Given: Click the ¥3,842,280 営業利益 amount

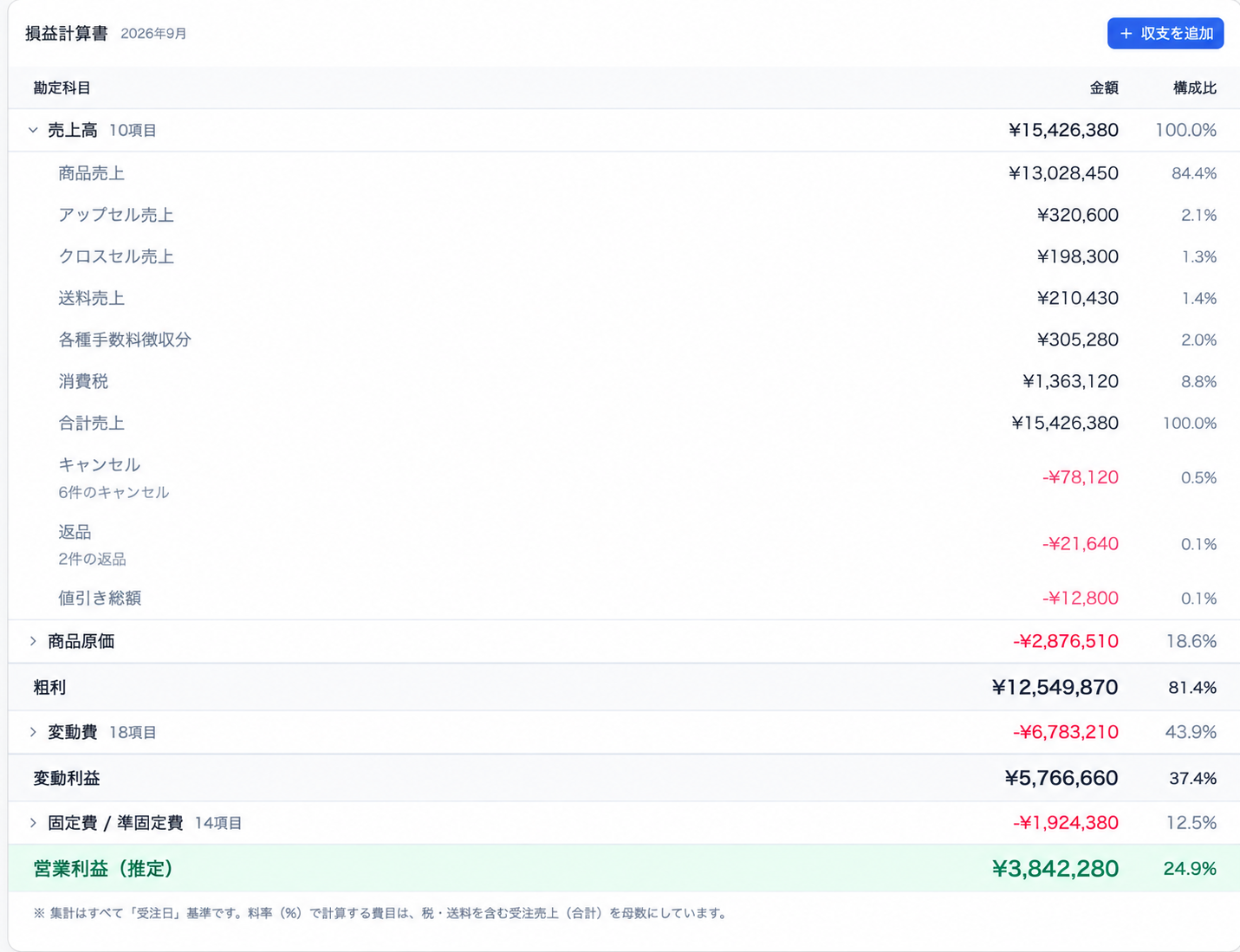Looking at the screenshot, I should (1055, 868).
